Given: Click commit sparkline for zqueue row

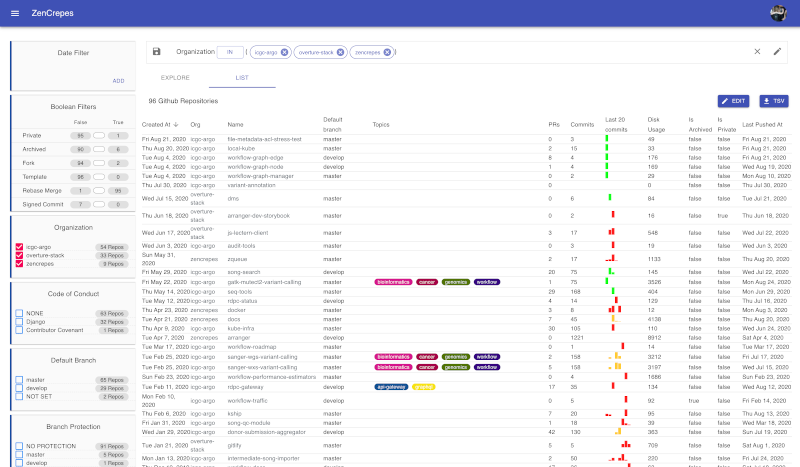Looking at the screenshot, I should pyautogui.click(x=612, y=259).
